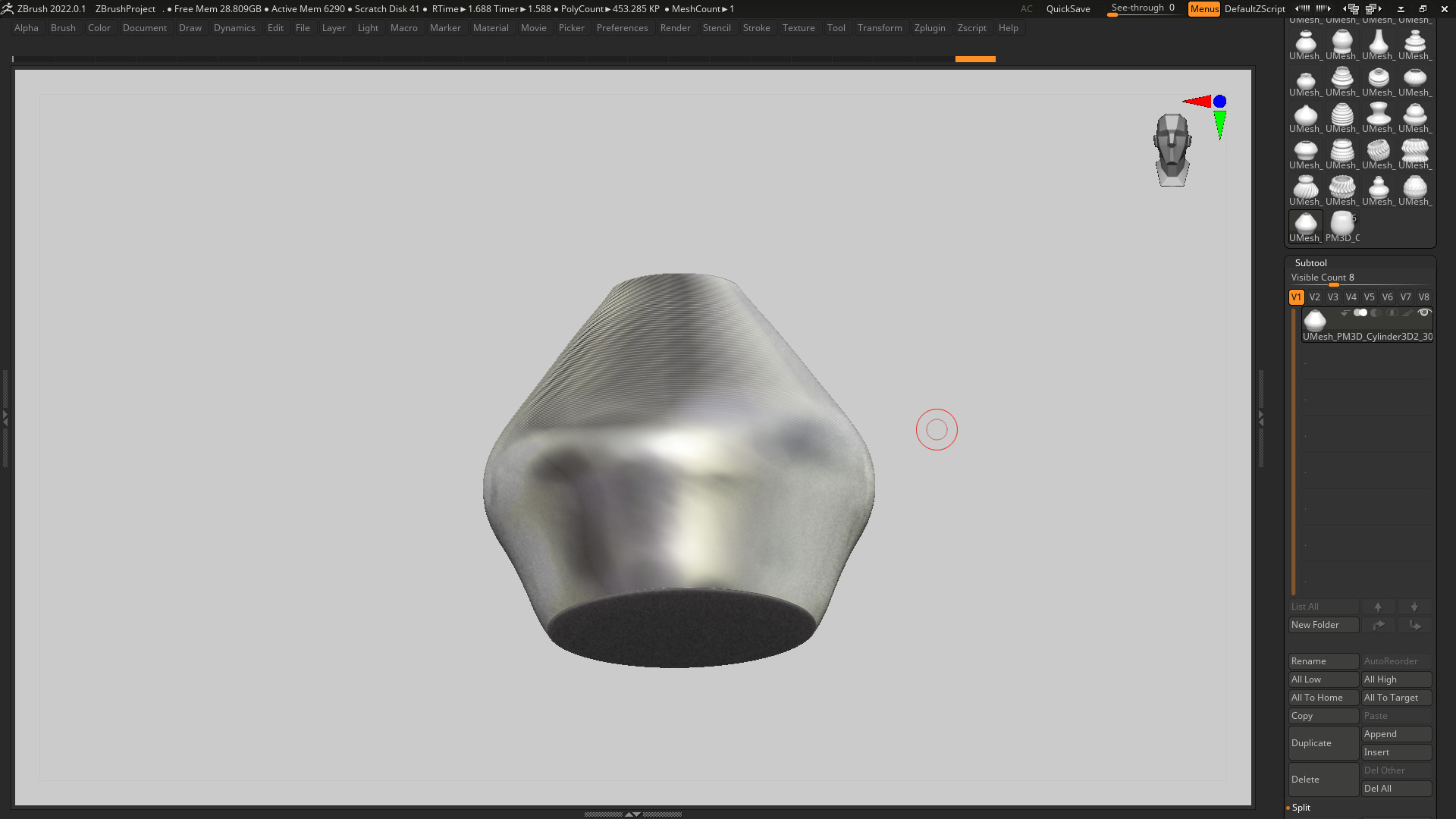Expand the left tray divider handle
Viewport: 1456px width, 819px height.
5,417
